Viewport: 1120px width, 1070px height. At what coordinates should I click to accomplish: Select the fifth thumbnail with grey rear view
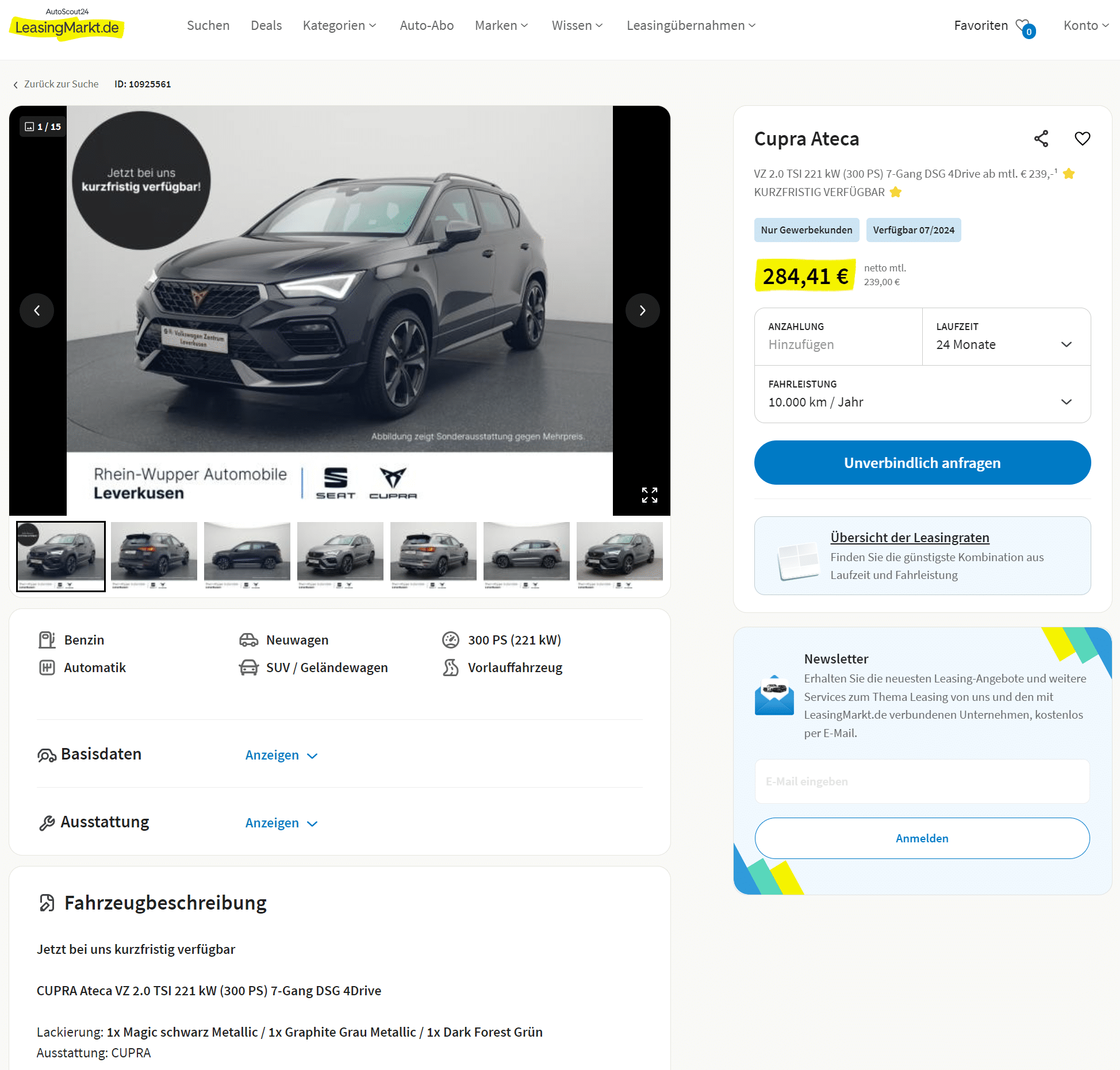coord(434,556)
